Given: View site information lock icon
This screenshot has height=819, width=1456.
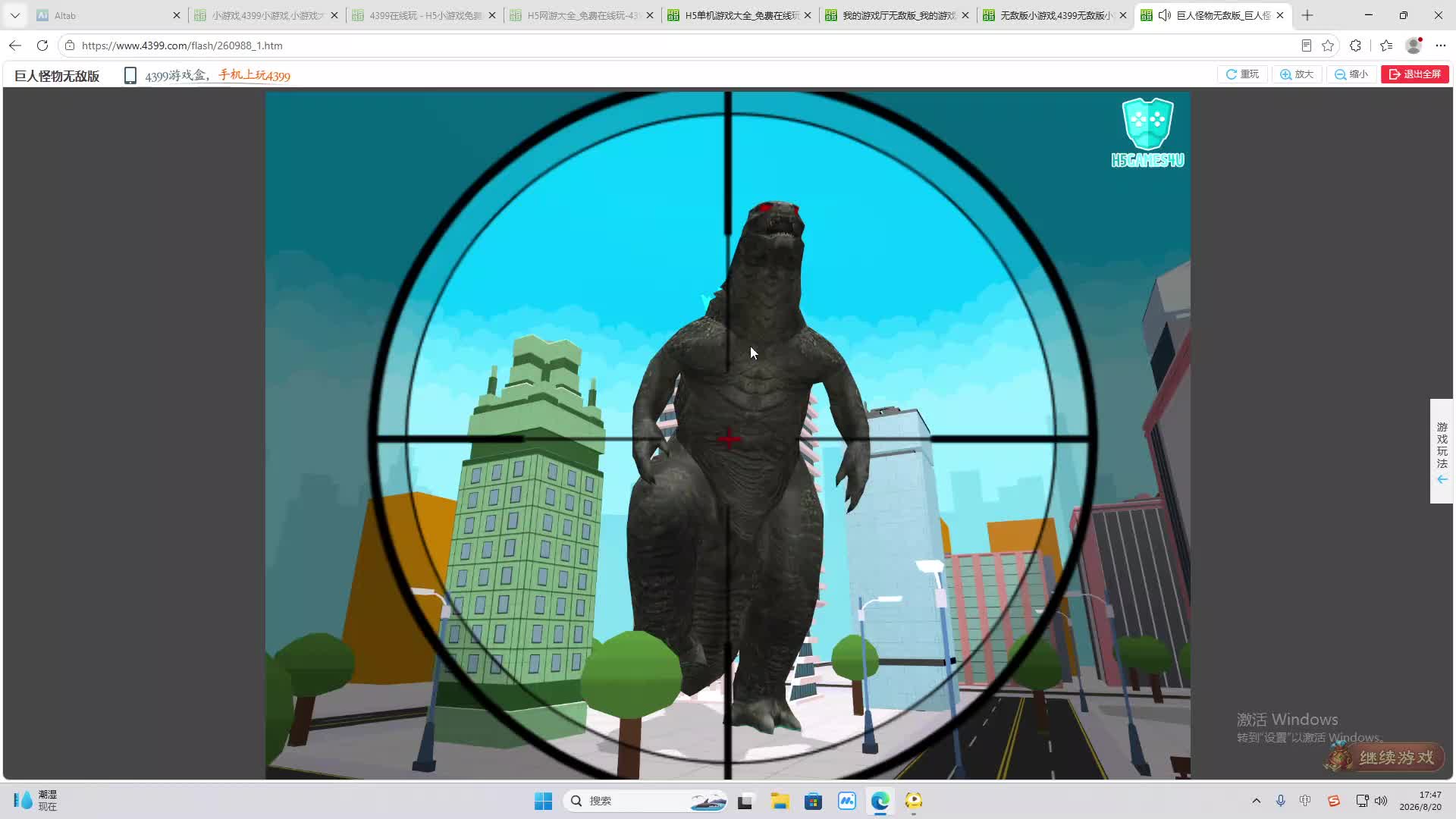Looking at the screenshot, I should pyautogui.click(x=70, y=45).
